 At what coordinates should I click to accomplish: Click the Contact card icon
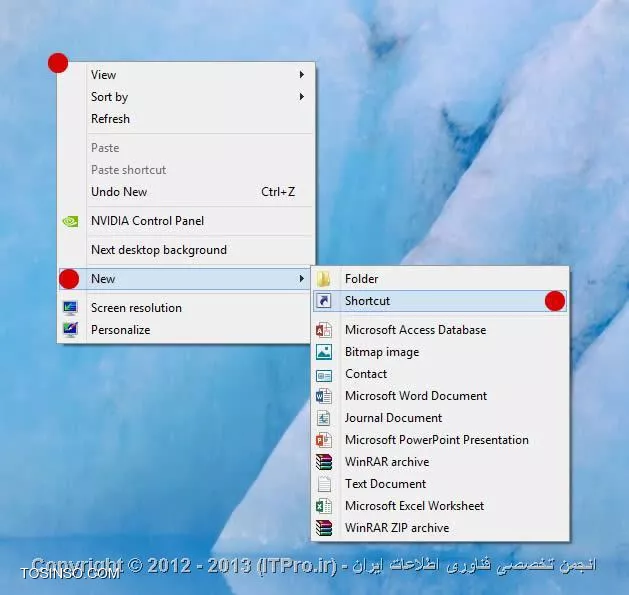point(324,376)
